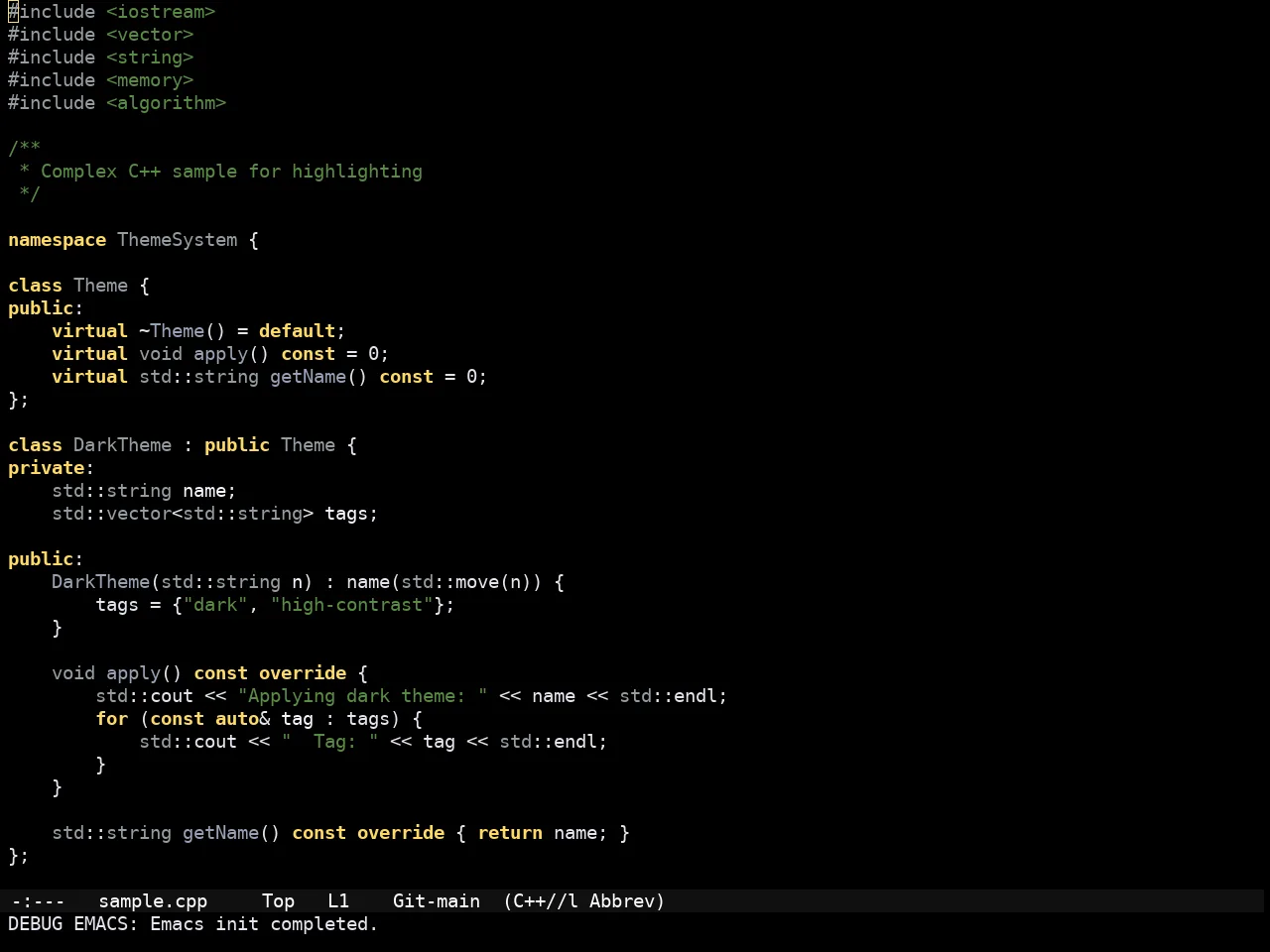Click 'auto&' in the for loop
Screen dimensions: 1270x952
point(242,719)
